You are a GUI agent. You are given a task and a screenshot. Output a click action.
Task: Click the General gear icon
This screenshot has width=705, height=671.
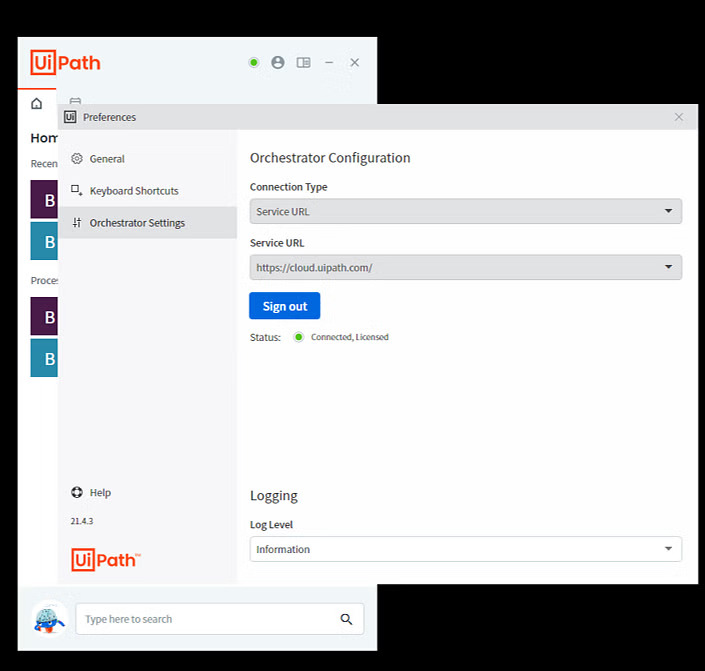pyautogui.click(x=77, y=158)
